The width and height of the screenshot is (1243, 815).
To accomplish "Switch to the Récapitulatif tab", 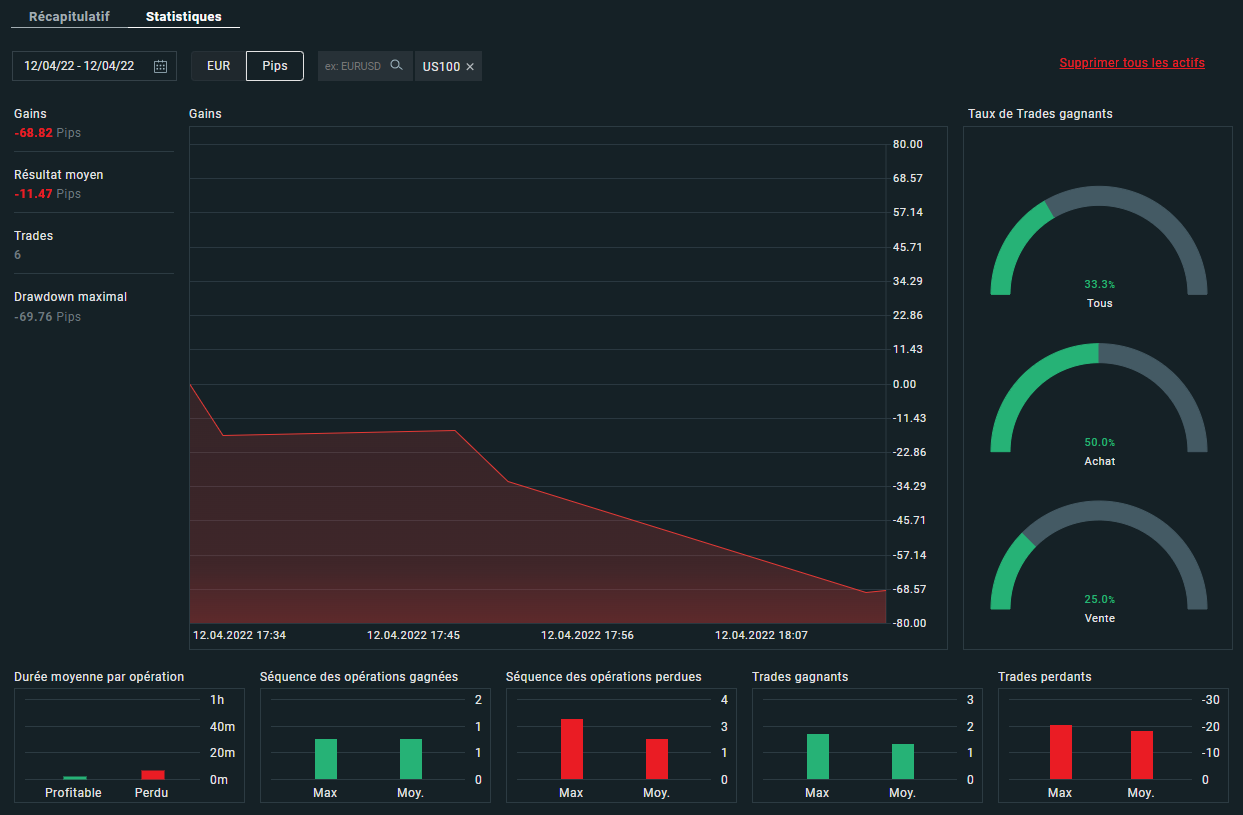I will tap(69, 17).
